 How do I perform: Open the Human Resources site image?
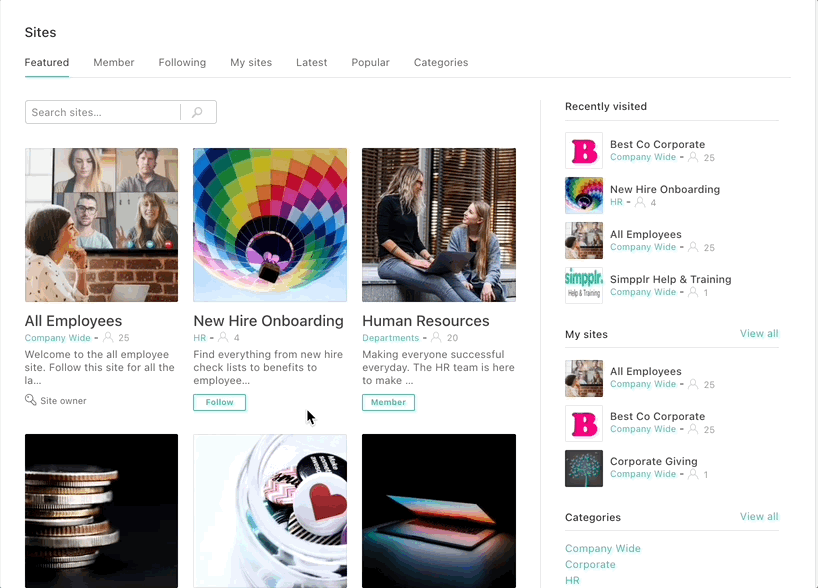click(x=439, y=225)
